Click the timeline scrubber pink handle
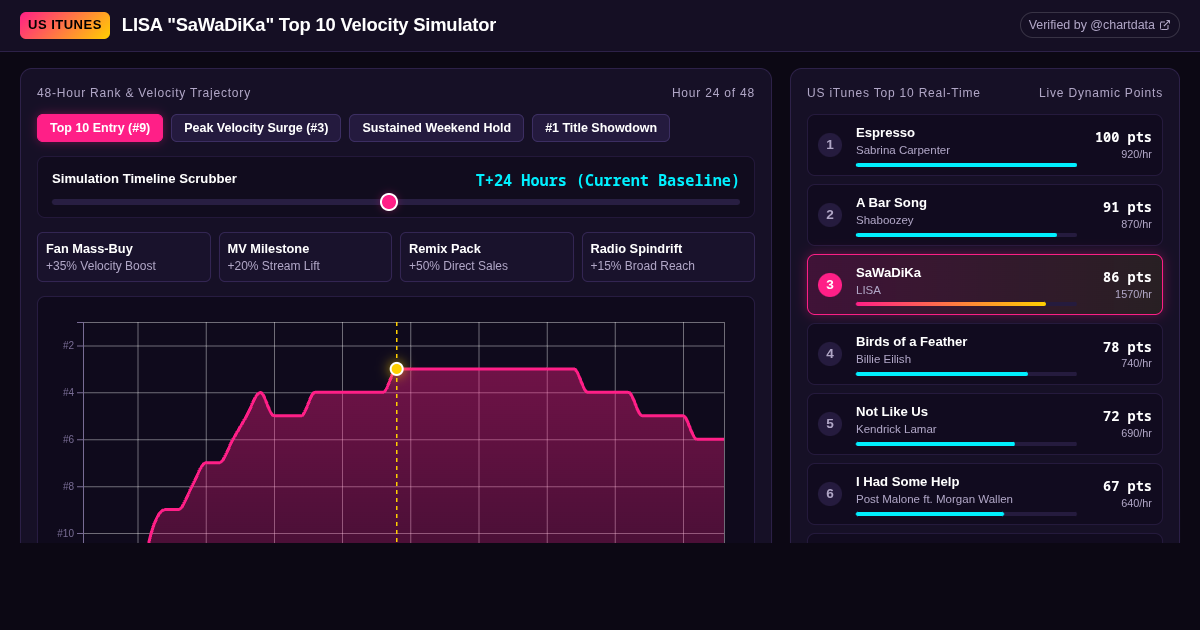The image size is (1200, 630). (x=389, y=202)
